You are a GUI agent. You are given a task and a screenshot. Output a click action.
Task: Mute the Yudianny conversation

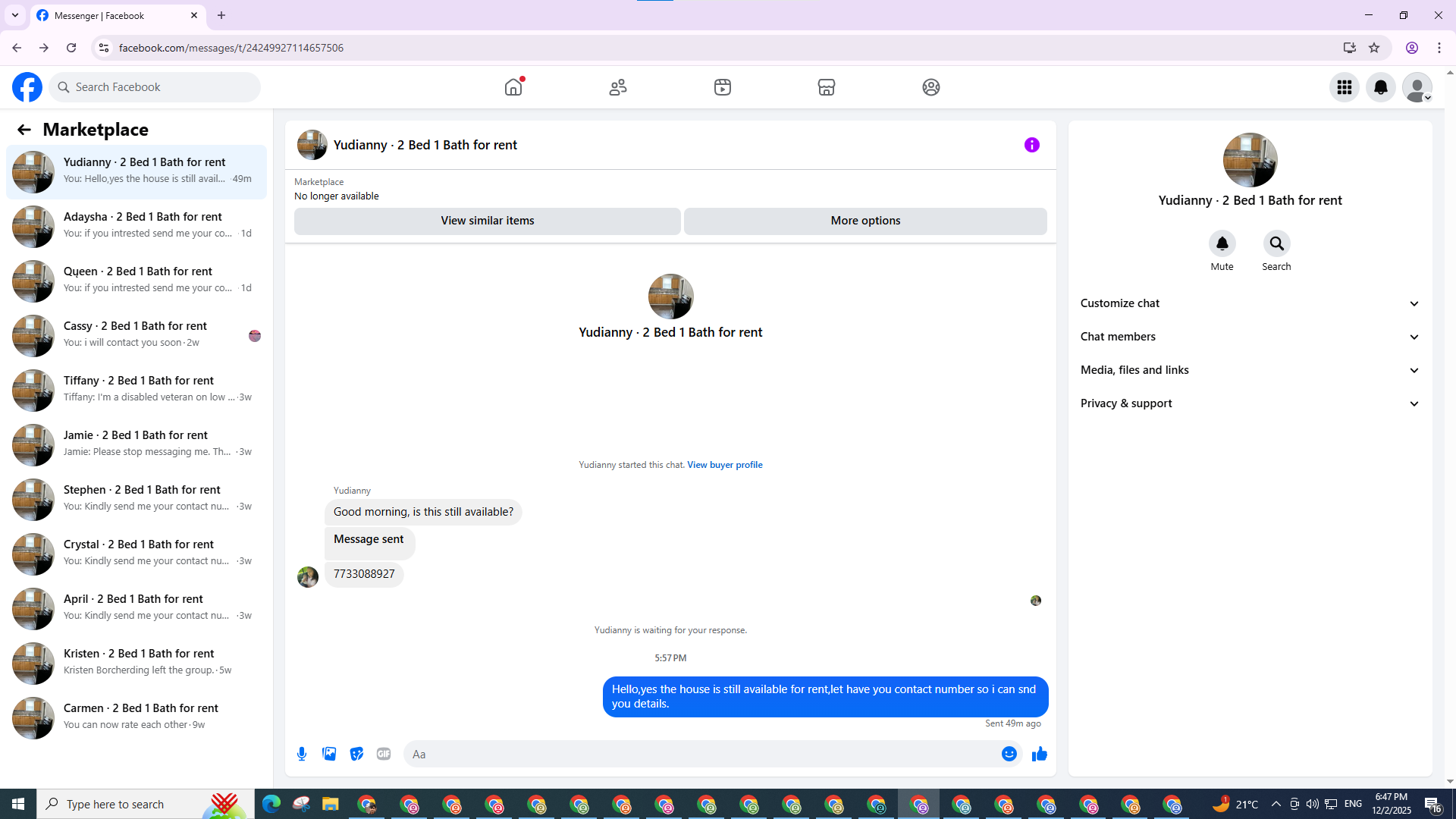(x=1222, y=244)
